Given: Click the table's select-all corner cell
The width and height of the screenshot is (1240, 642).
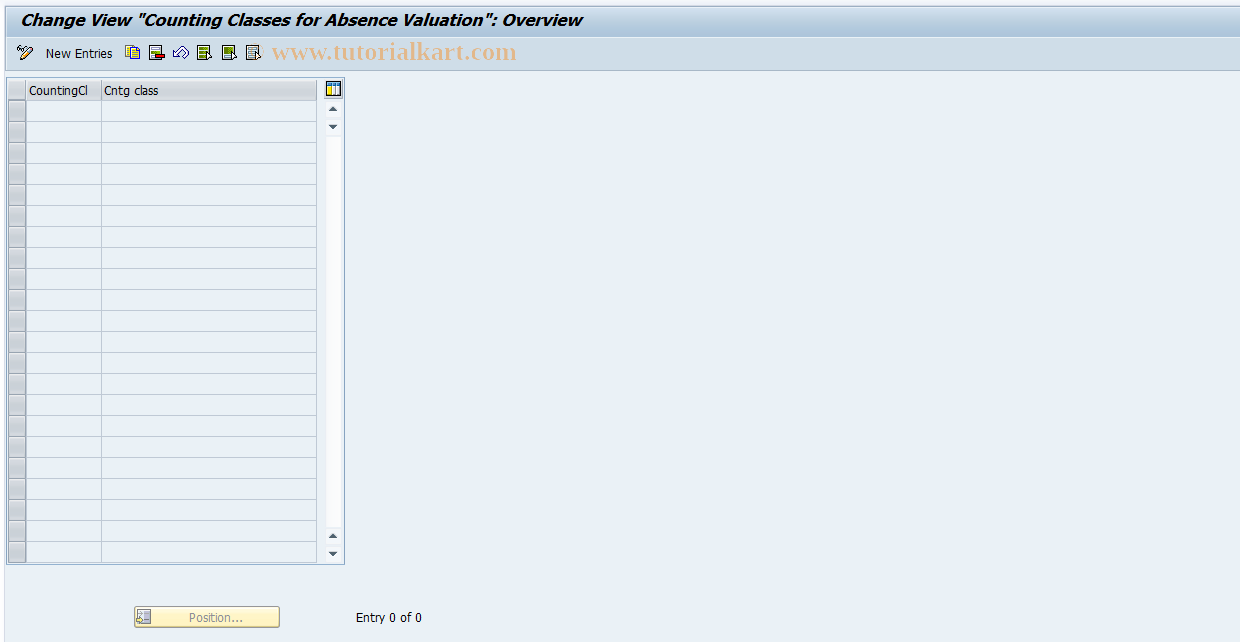Looking at the screenshot, I should [17, 90].
